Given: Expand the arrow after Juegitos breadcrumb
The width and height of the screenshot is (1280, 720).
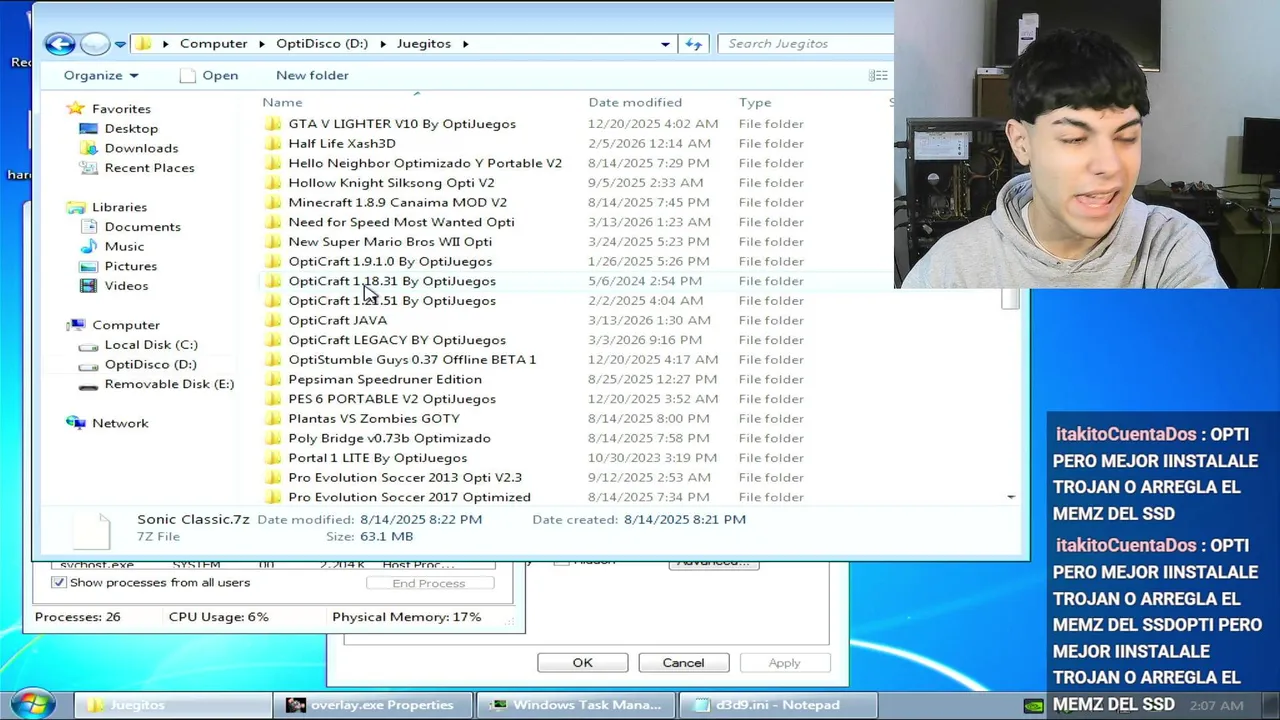Looking at the screenshot, I should point(465,44).
